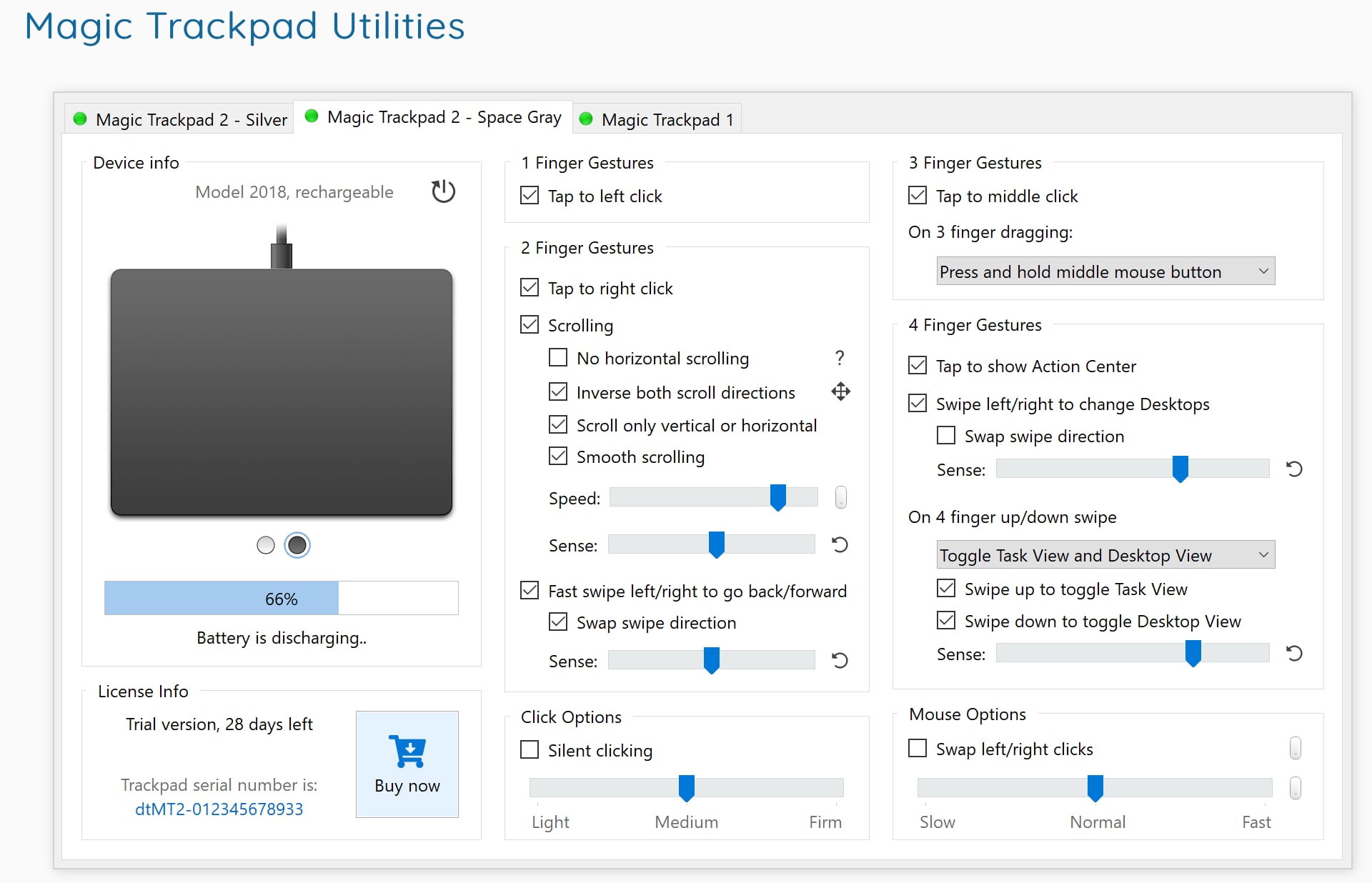Click the question mark beside No horizontal scrolling
Image resolution: width=1372 pixels, height=883 pixels.
pos(840,357)
